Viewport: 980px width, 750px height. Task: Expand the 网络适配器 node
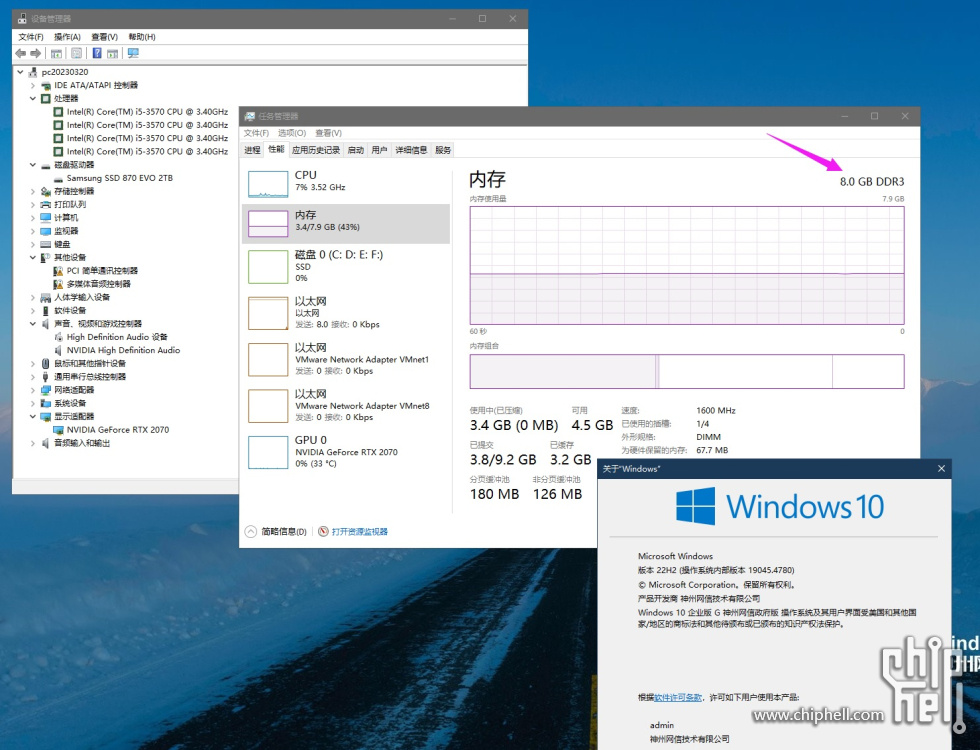point(32,390)
